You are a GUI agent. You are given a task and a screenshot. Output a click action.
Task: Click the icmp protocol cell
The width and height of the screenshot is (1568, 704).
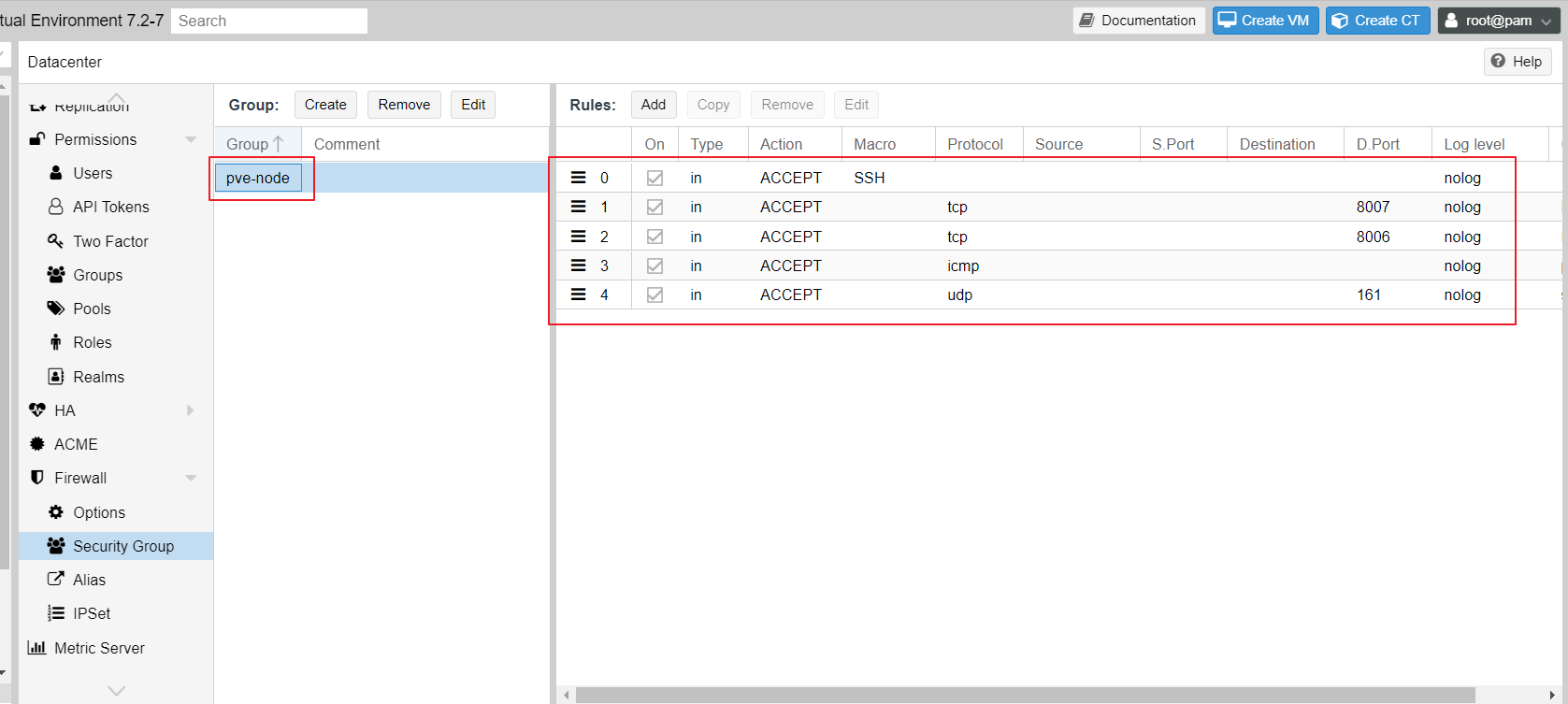tap(963, 266)
